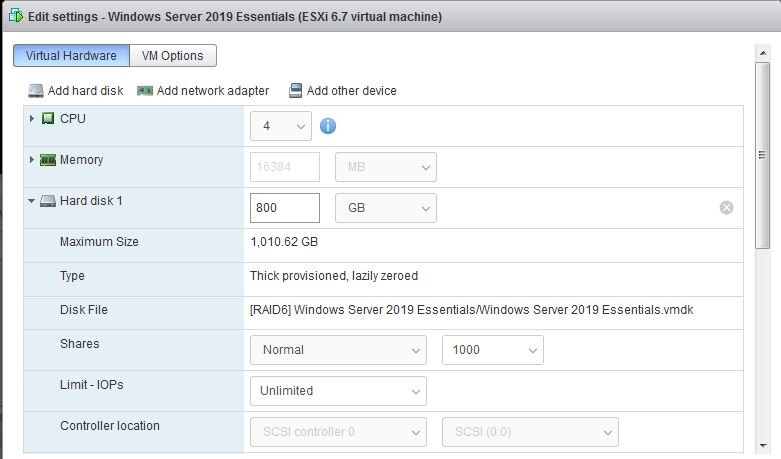Collapse the Hard disk 1 section
The width and height of the screenshot is (781, 459).
[32, 201]
